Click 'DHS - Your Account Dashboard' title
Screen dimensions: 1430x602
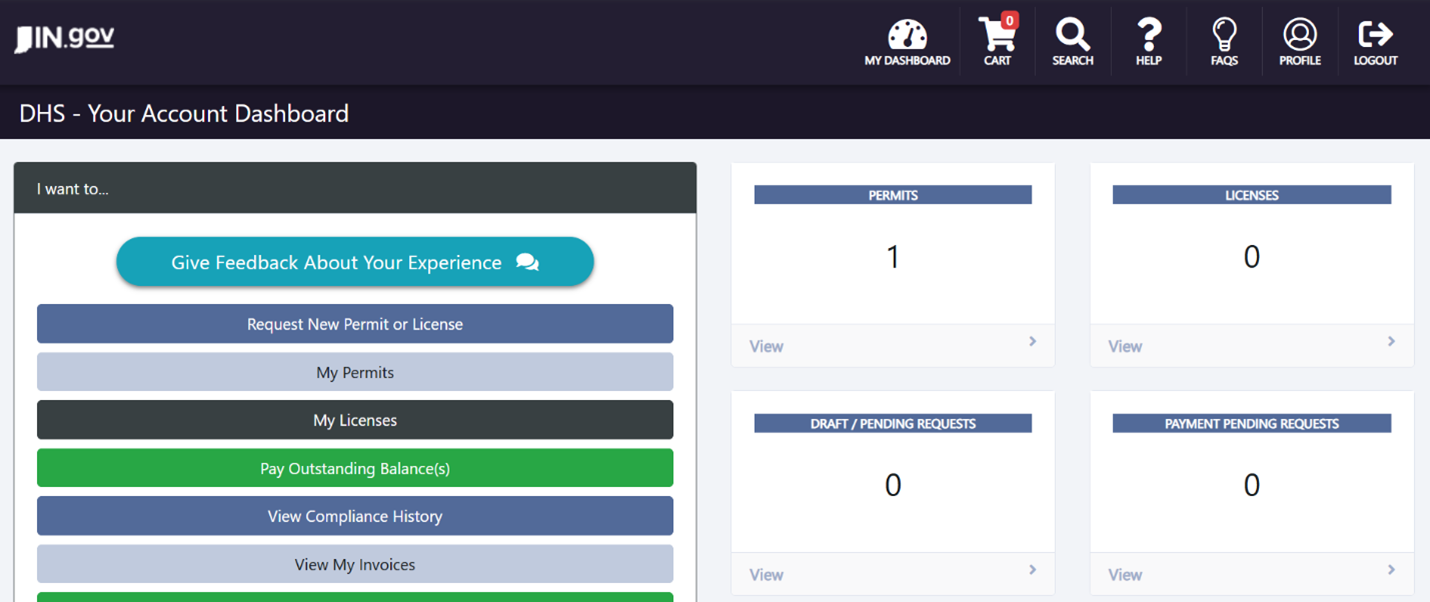(184, 113)
